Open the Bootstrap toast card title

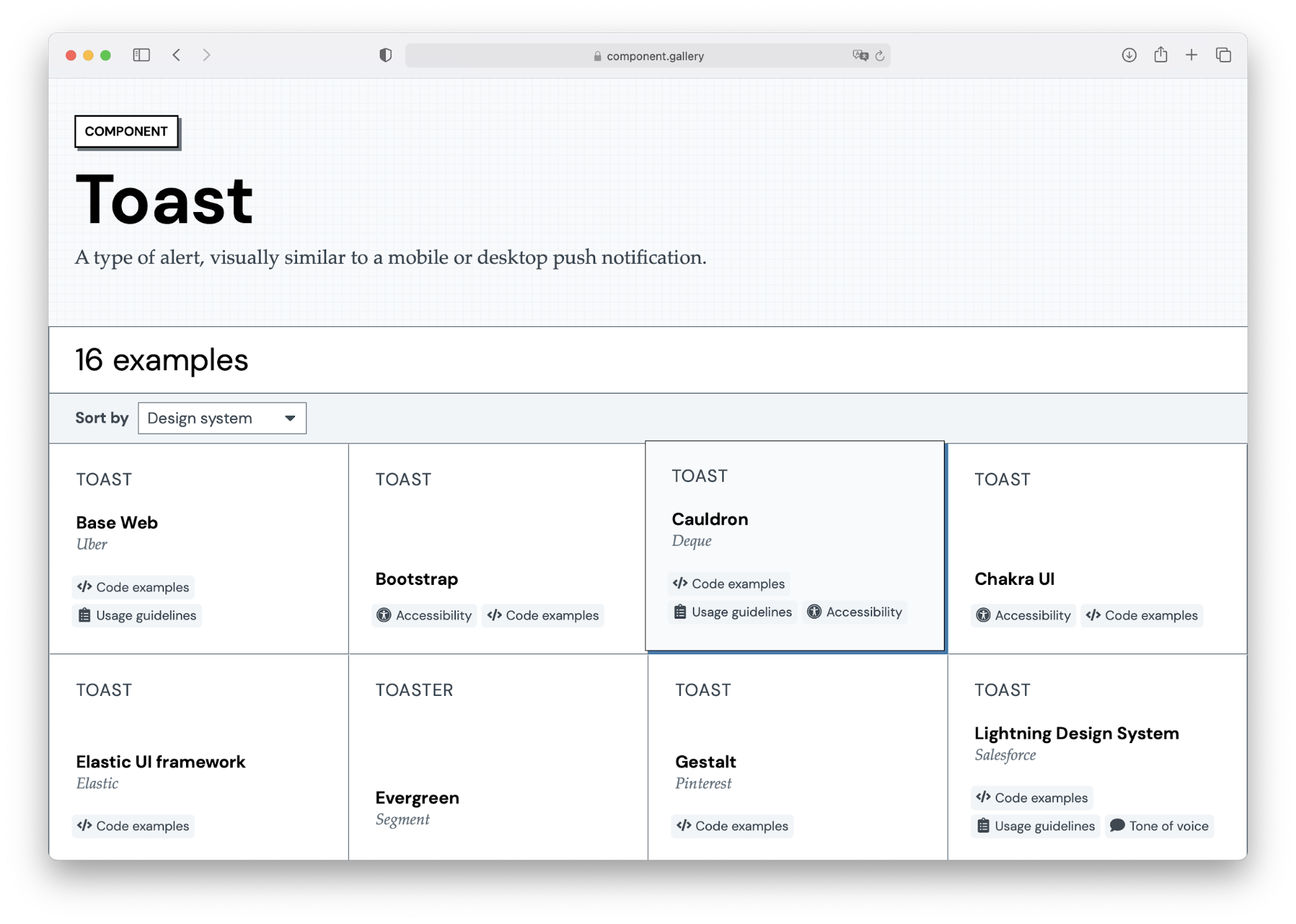coord(417,579)
